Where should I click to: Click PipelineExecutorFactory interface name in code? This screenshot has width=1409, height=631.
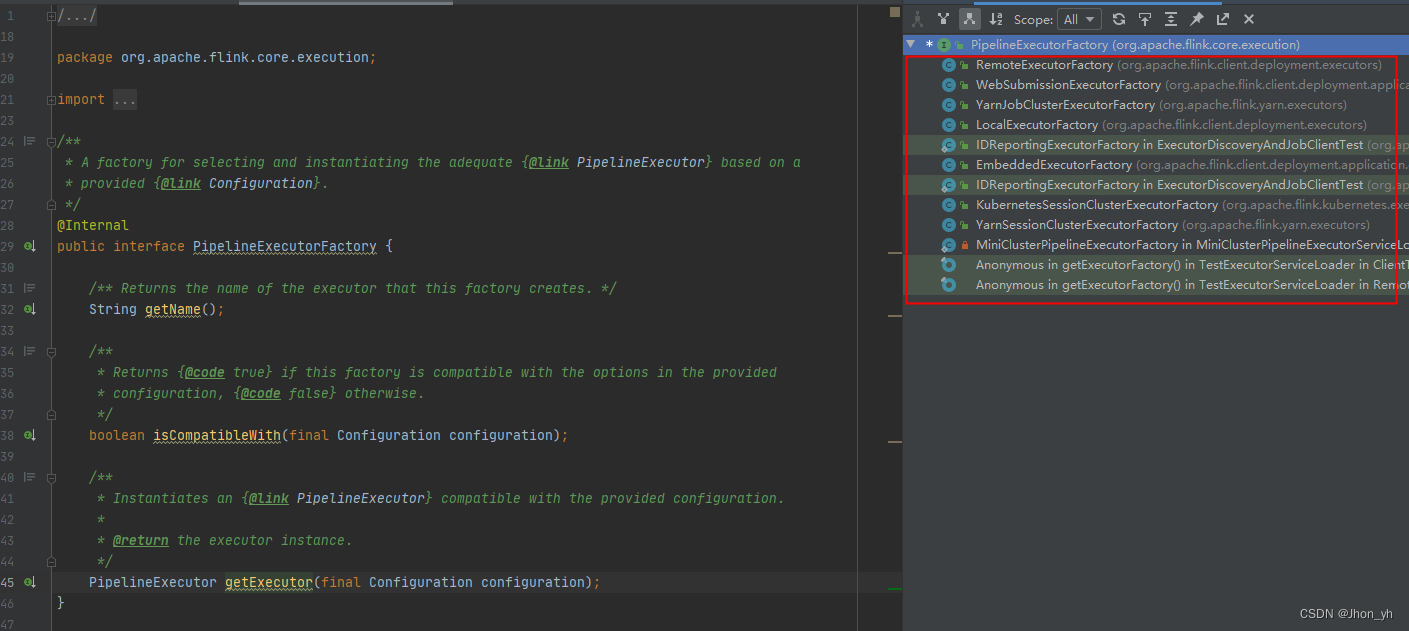(285, 246)
